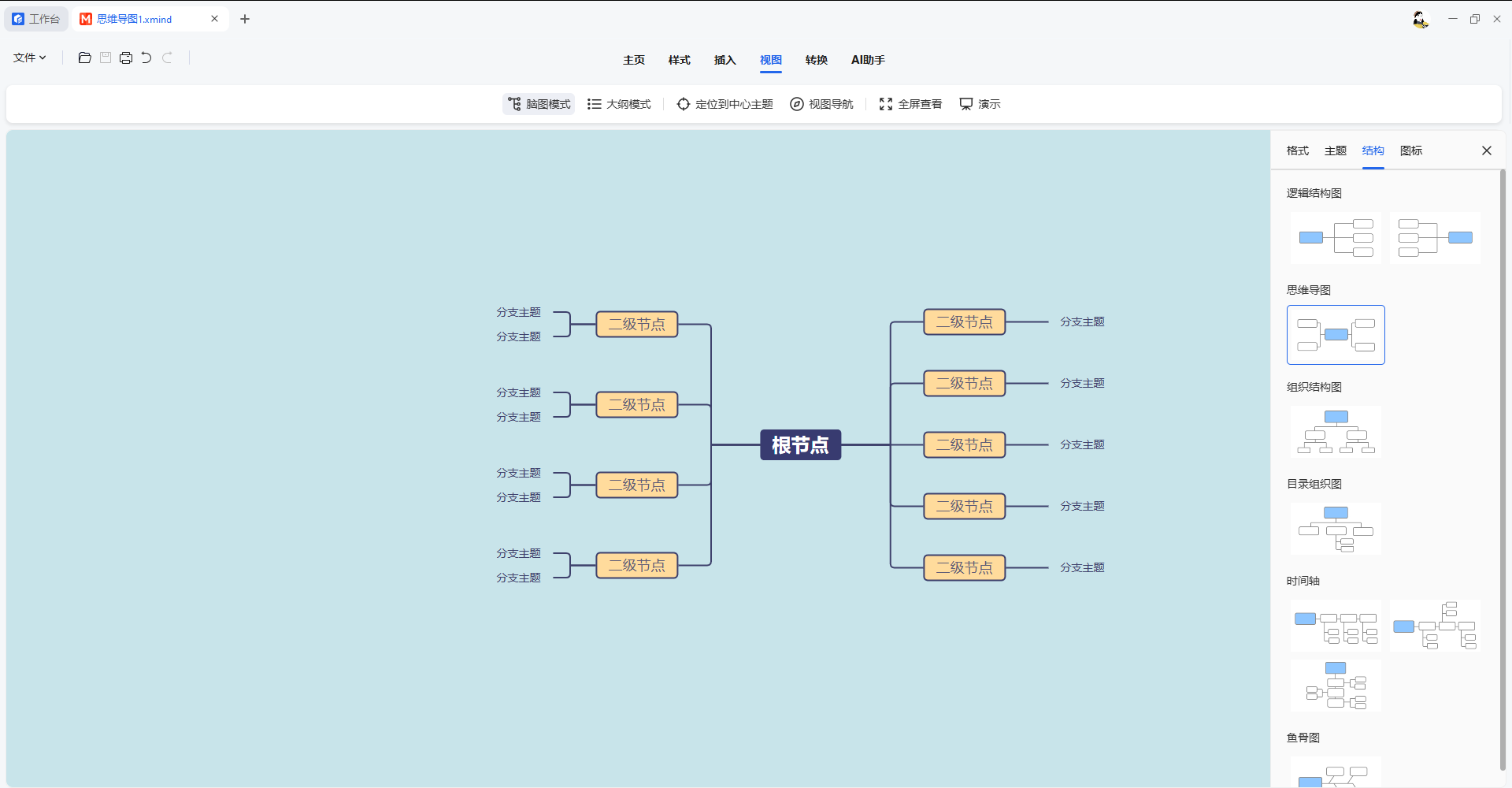The image size is (1512, 788).
Task: Open the 样式 menu tab
Action: click(680, 60)
